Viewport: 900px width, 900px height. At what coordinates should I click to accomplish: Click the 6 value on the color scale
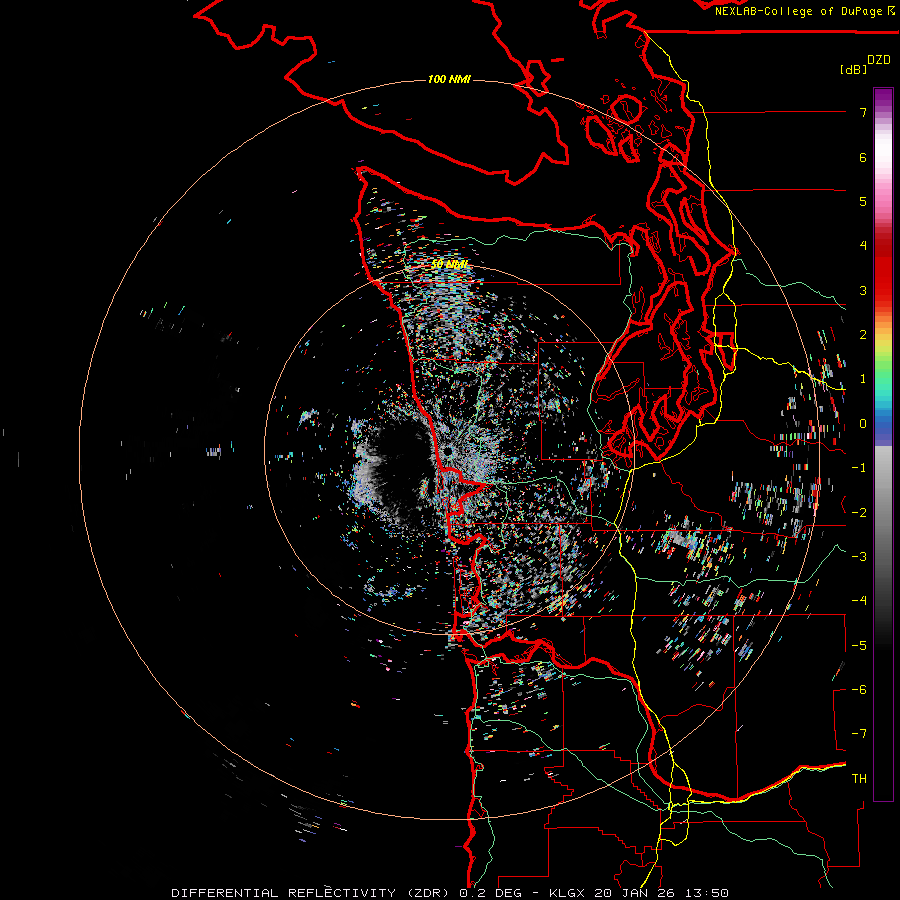863,157
